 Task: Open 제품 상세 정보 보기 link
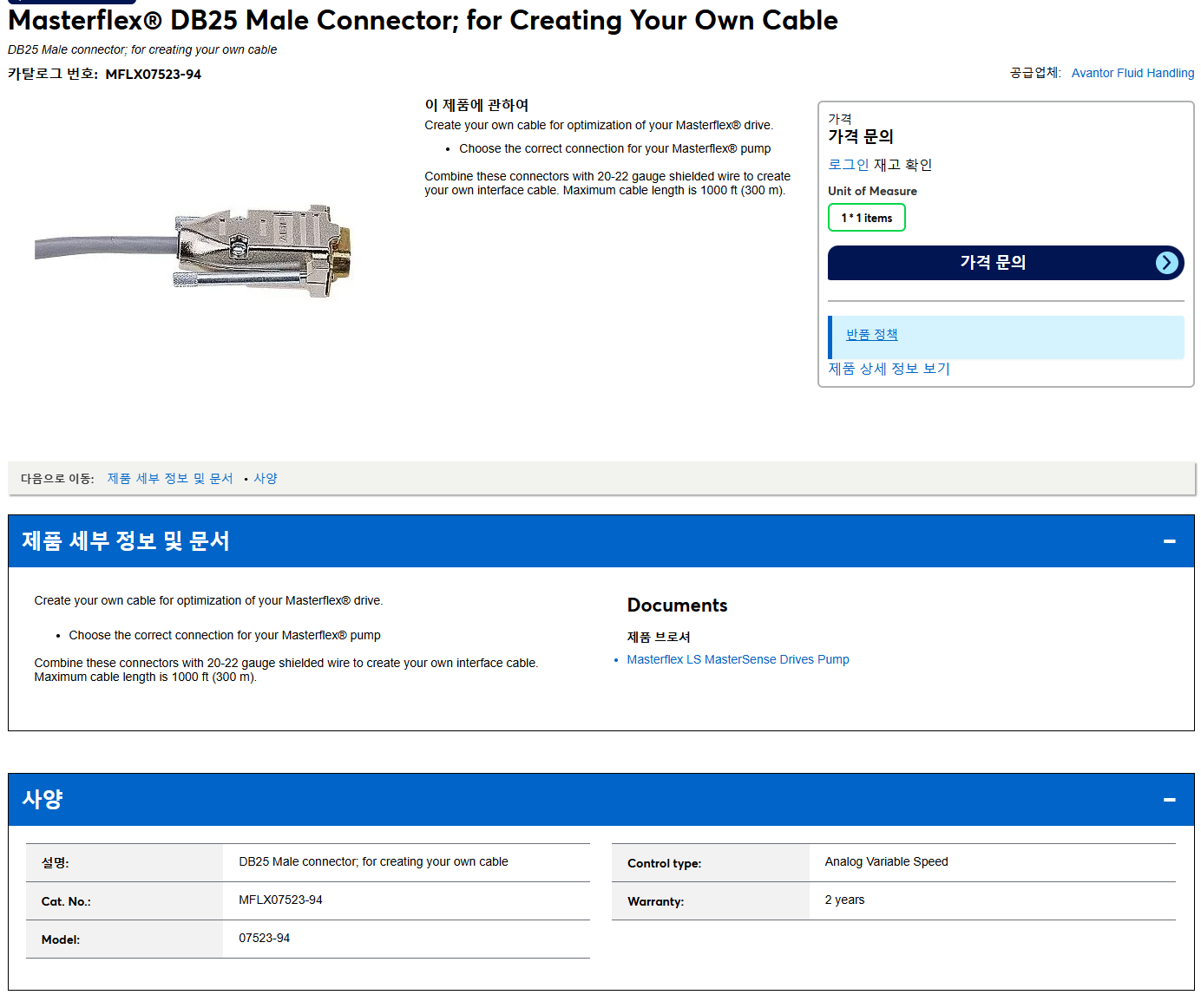tap(889, 369)
